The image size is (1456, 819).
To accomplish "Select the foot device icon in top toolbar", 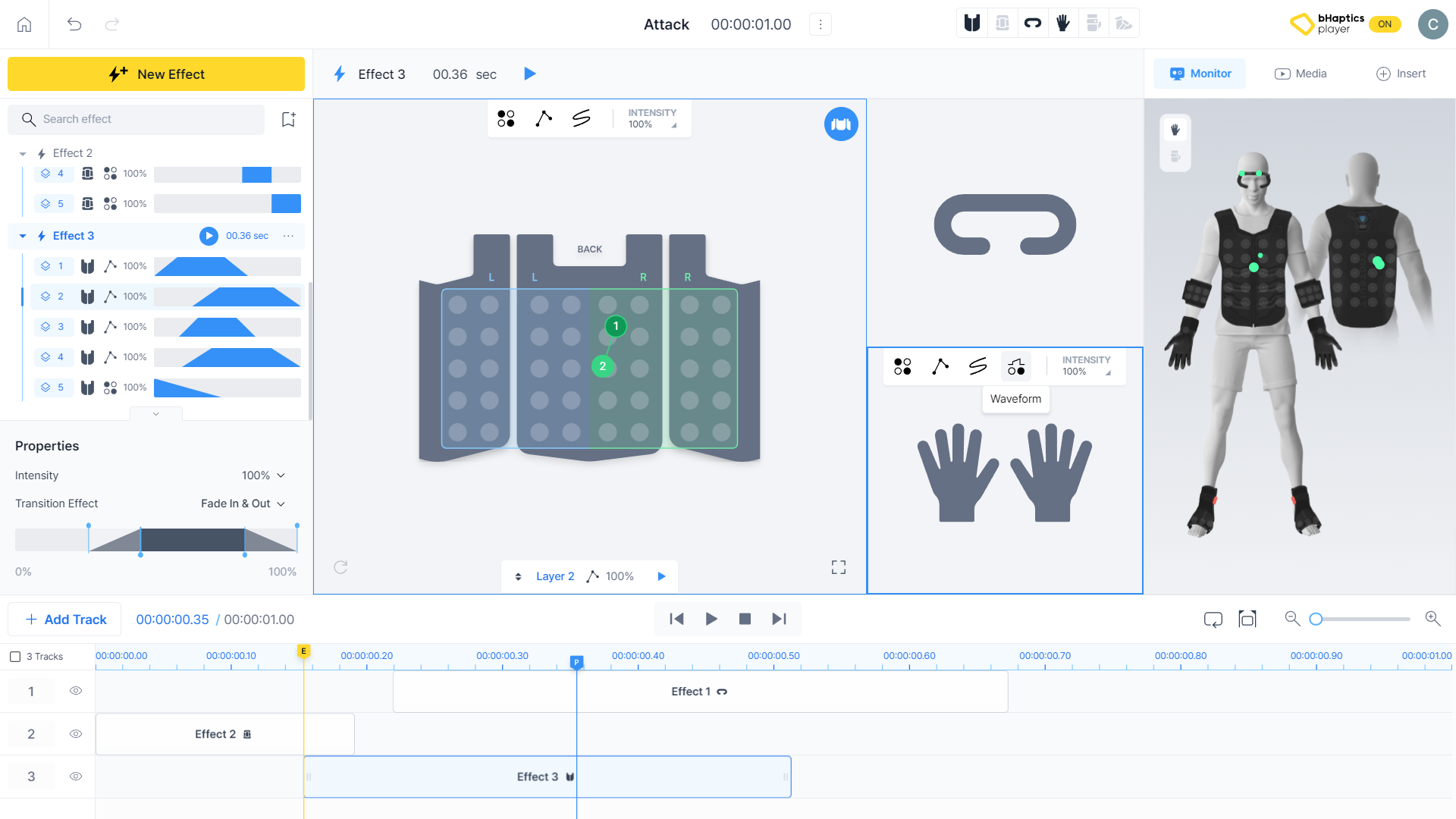I will coord(1124,24).
